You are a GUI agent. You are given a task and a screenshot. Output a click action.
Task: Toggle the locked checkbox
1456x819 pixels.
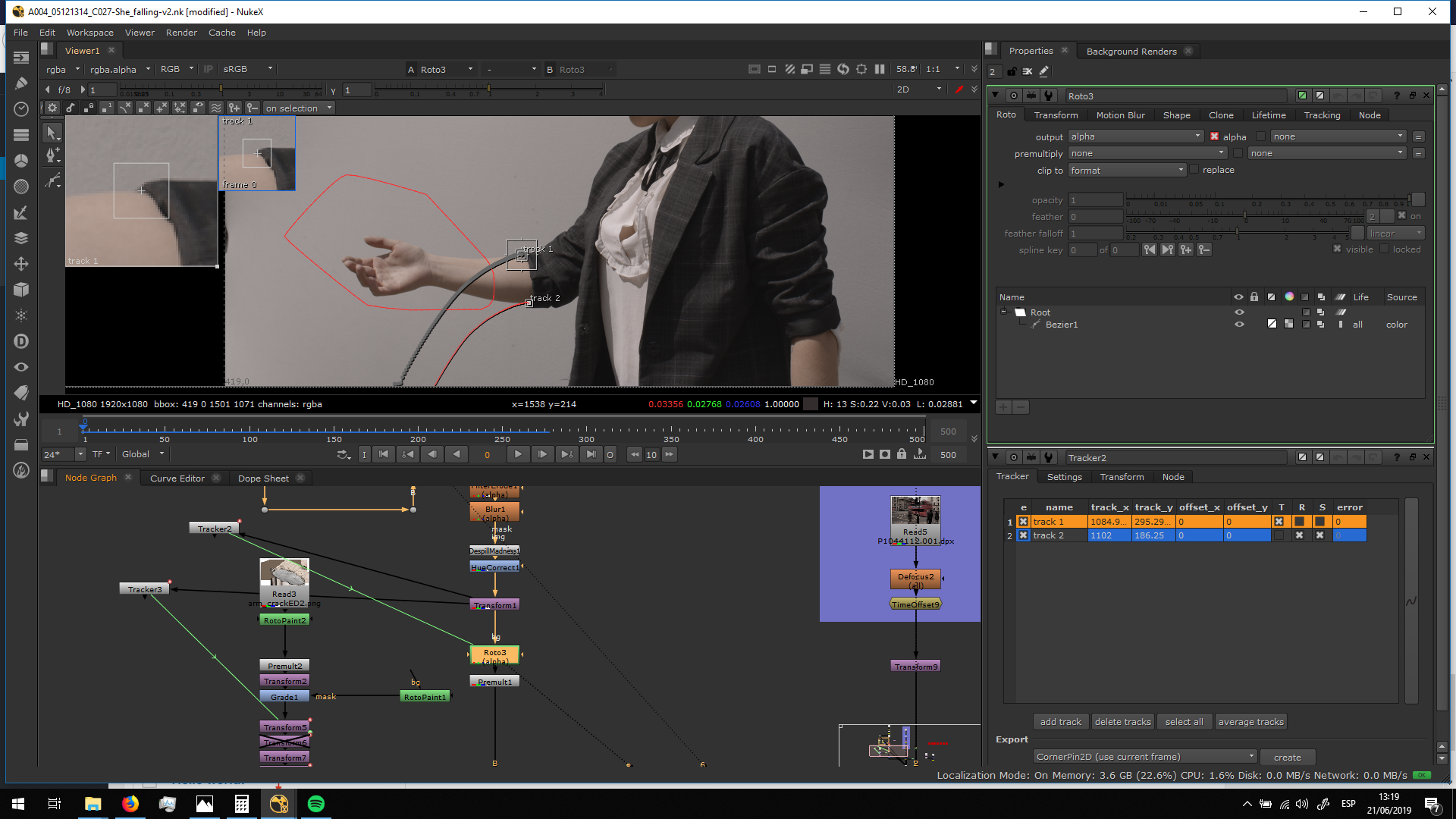1385,249
